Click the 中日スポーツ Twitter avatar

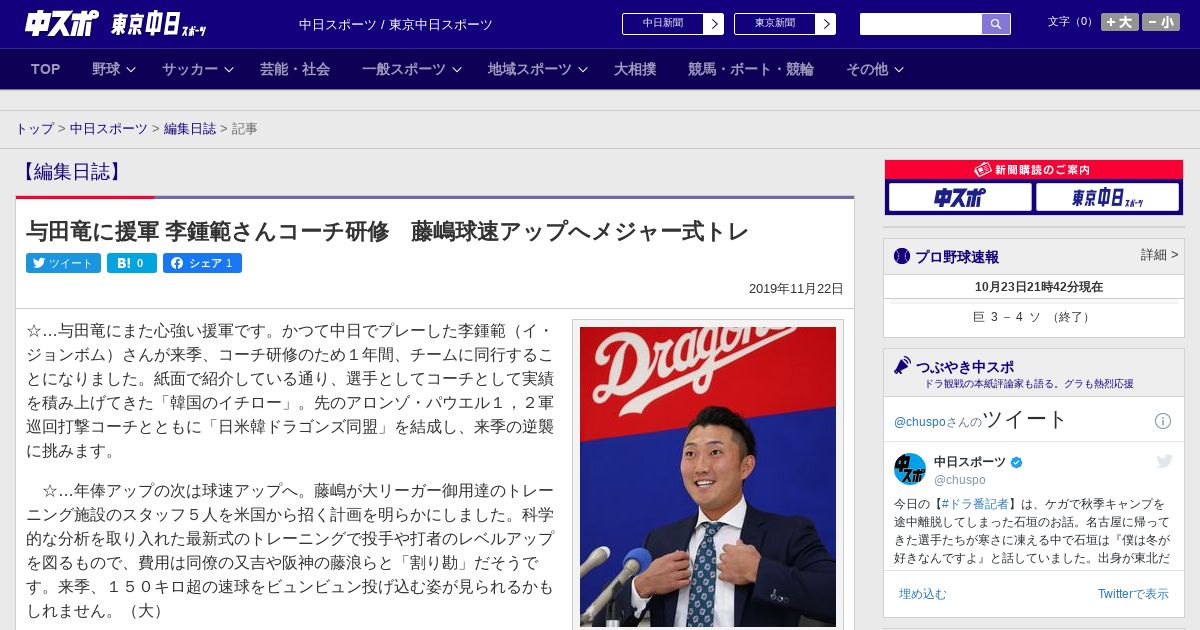(910, 469)
